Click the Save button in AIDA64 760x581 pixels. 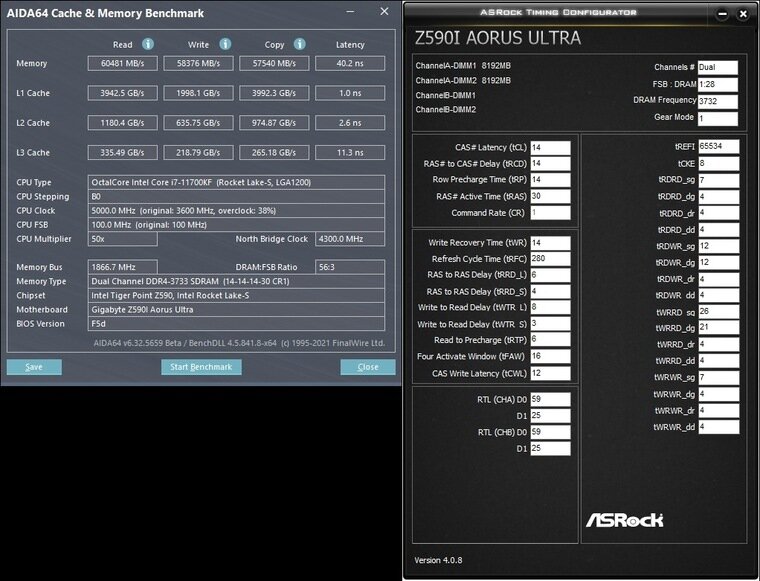(x=34, y=367)
